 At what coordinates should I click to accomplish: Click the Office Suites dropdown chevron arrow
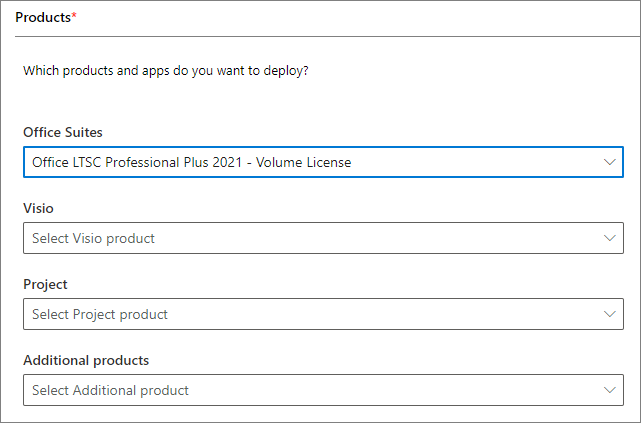click(x=609, y=162)
